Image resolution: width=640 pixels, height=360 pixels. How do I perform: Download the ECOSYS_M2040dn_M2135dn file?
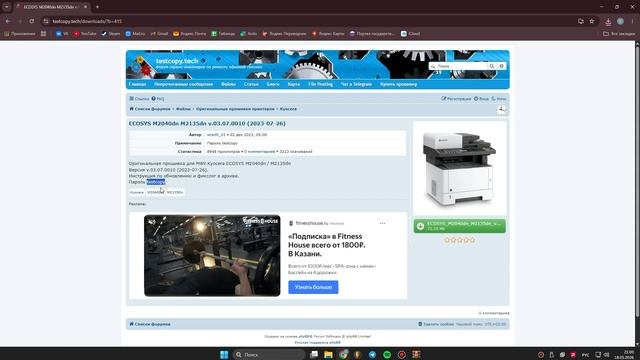click(460, 226)
